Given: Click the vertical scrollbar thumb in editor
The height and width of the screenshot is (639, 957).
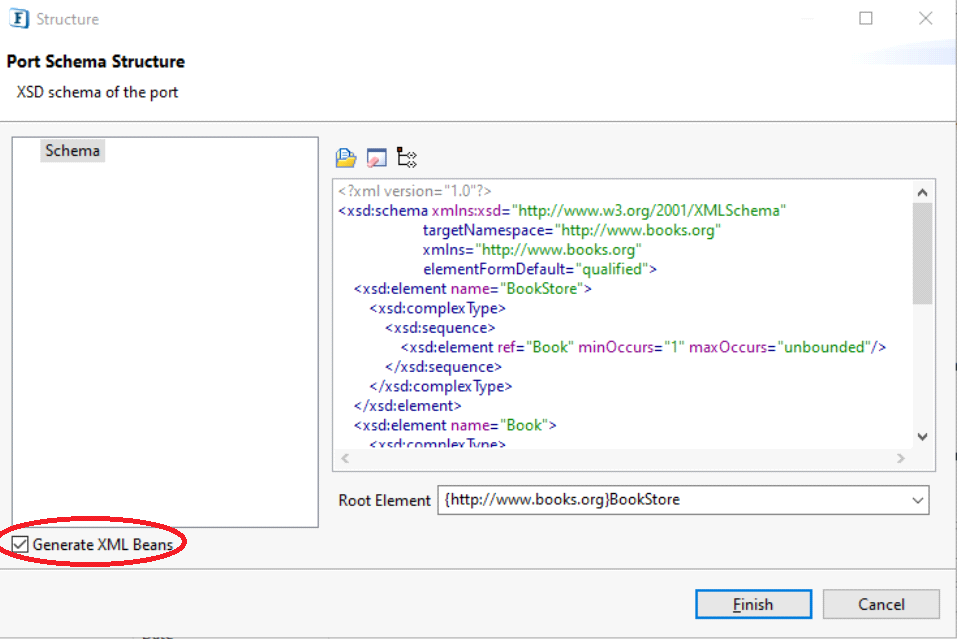Looking at the screenshot, I should coord(922,252).
